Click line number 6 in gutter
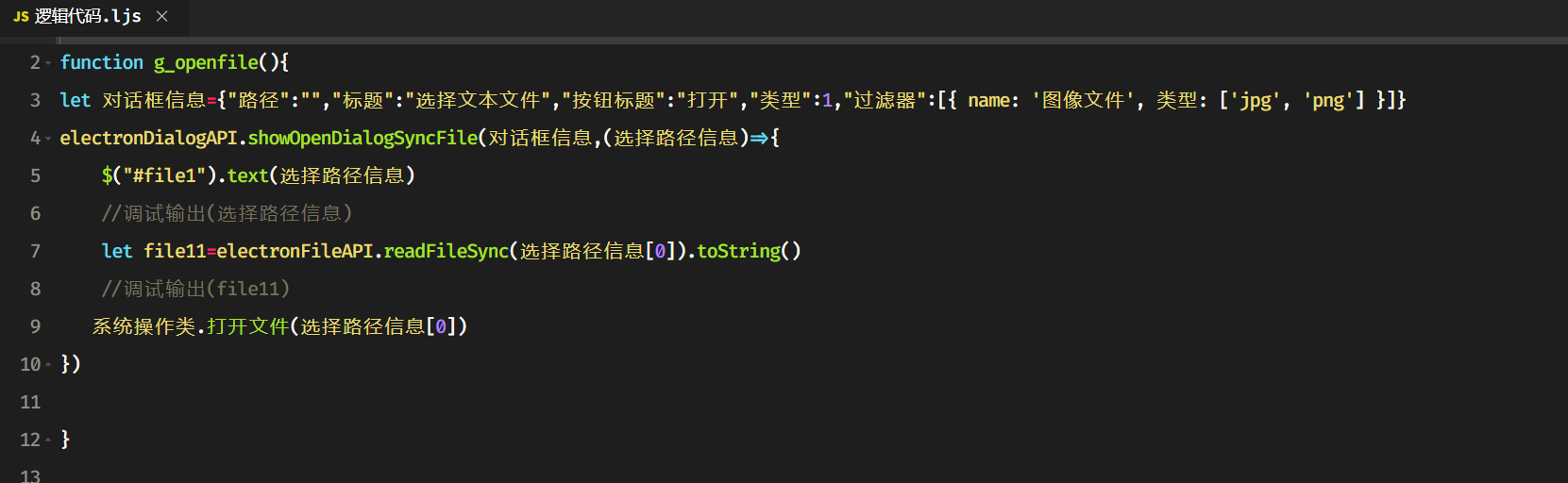 35,213
